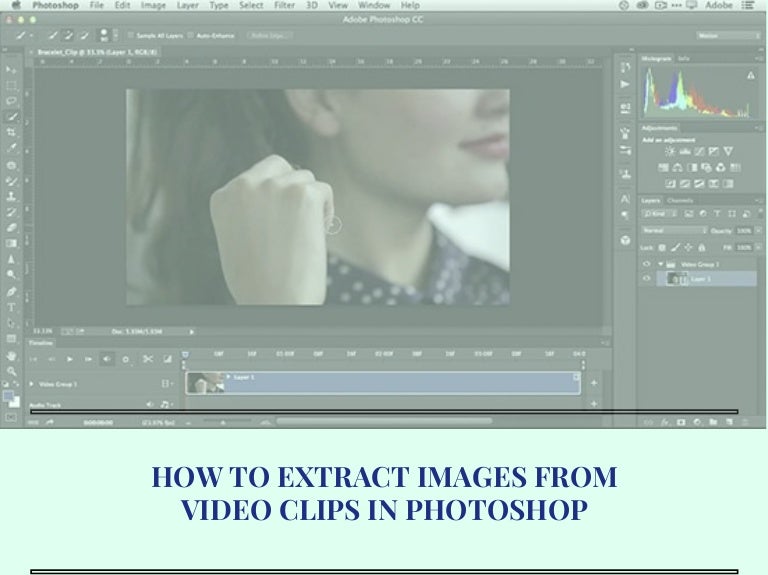Go to first frame of timeline
This screenshot has height=575, width=768.
[33, 359]
